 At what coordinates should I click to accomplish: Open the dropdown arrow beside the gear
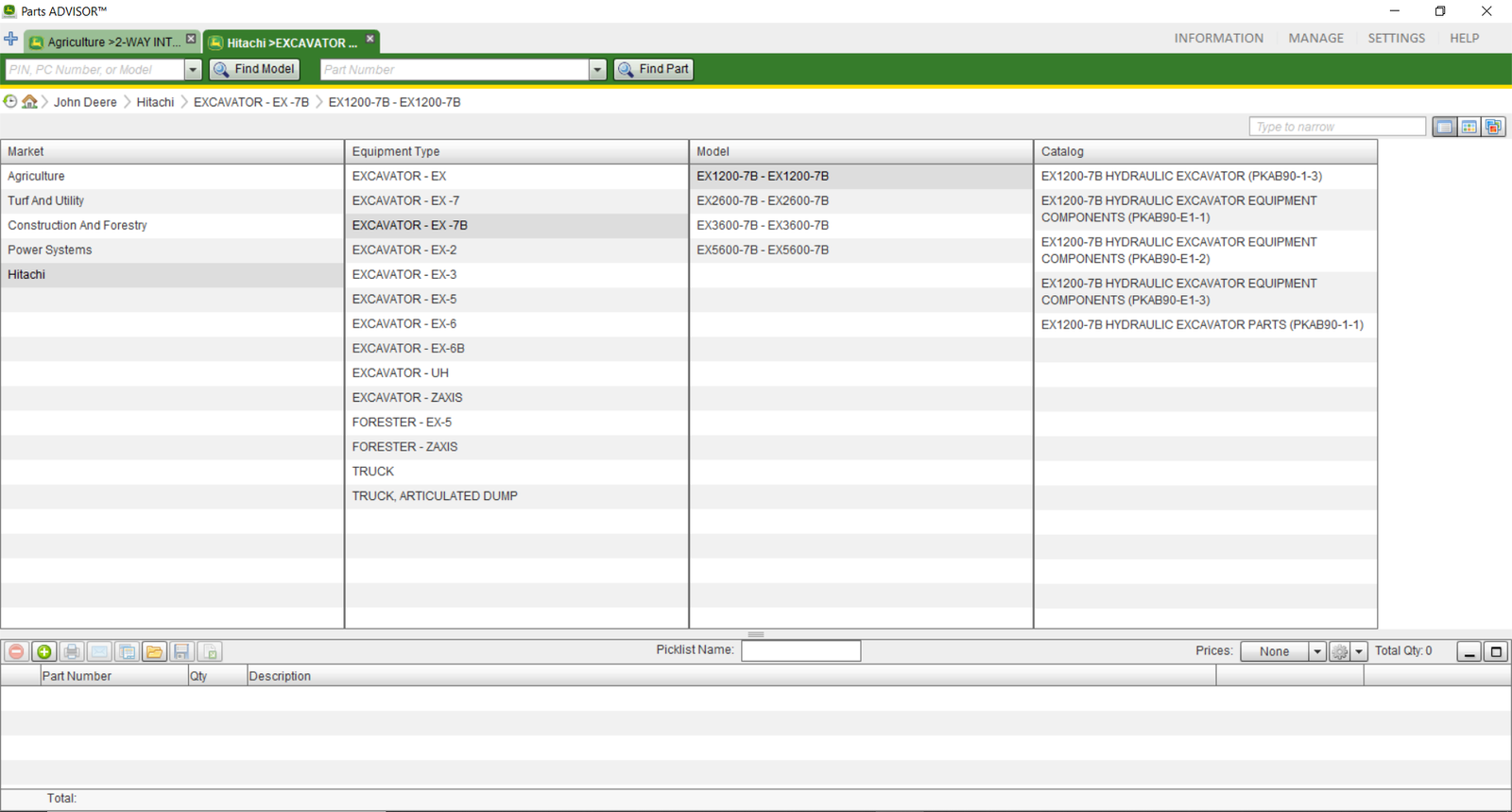[1359, 651]
